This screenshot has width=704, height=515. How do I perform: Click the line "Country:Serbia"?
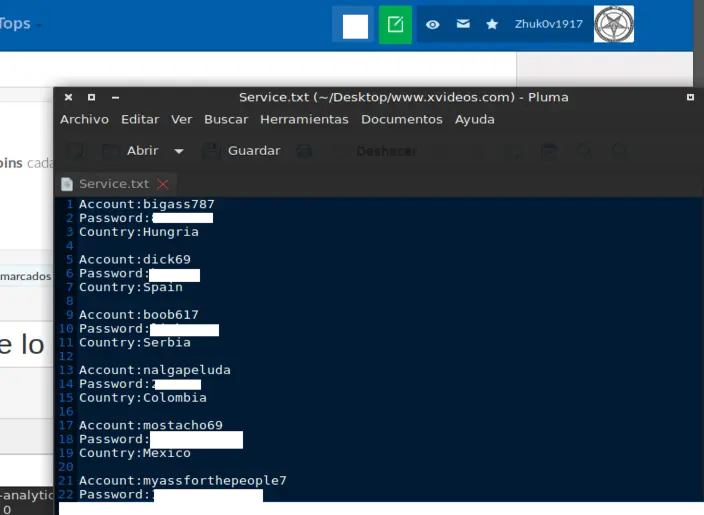[x=135, y=343]
